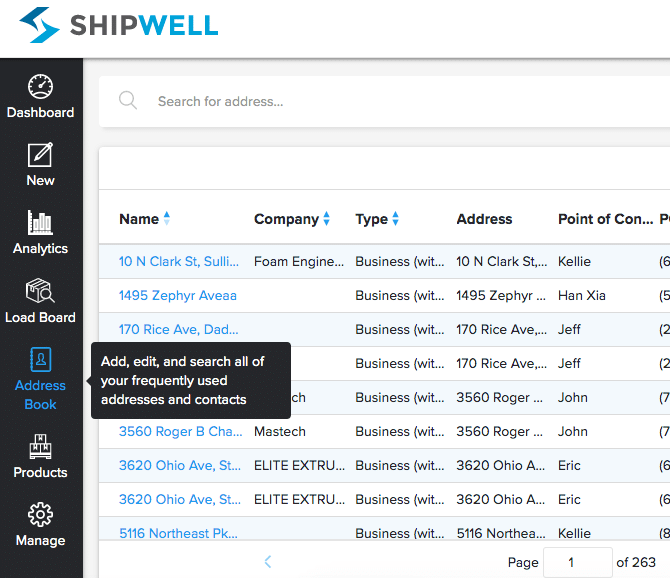This screenshot has width=670, height=578.
Task: Click the Load Board label in sidebar
Action: coord(40,317)
